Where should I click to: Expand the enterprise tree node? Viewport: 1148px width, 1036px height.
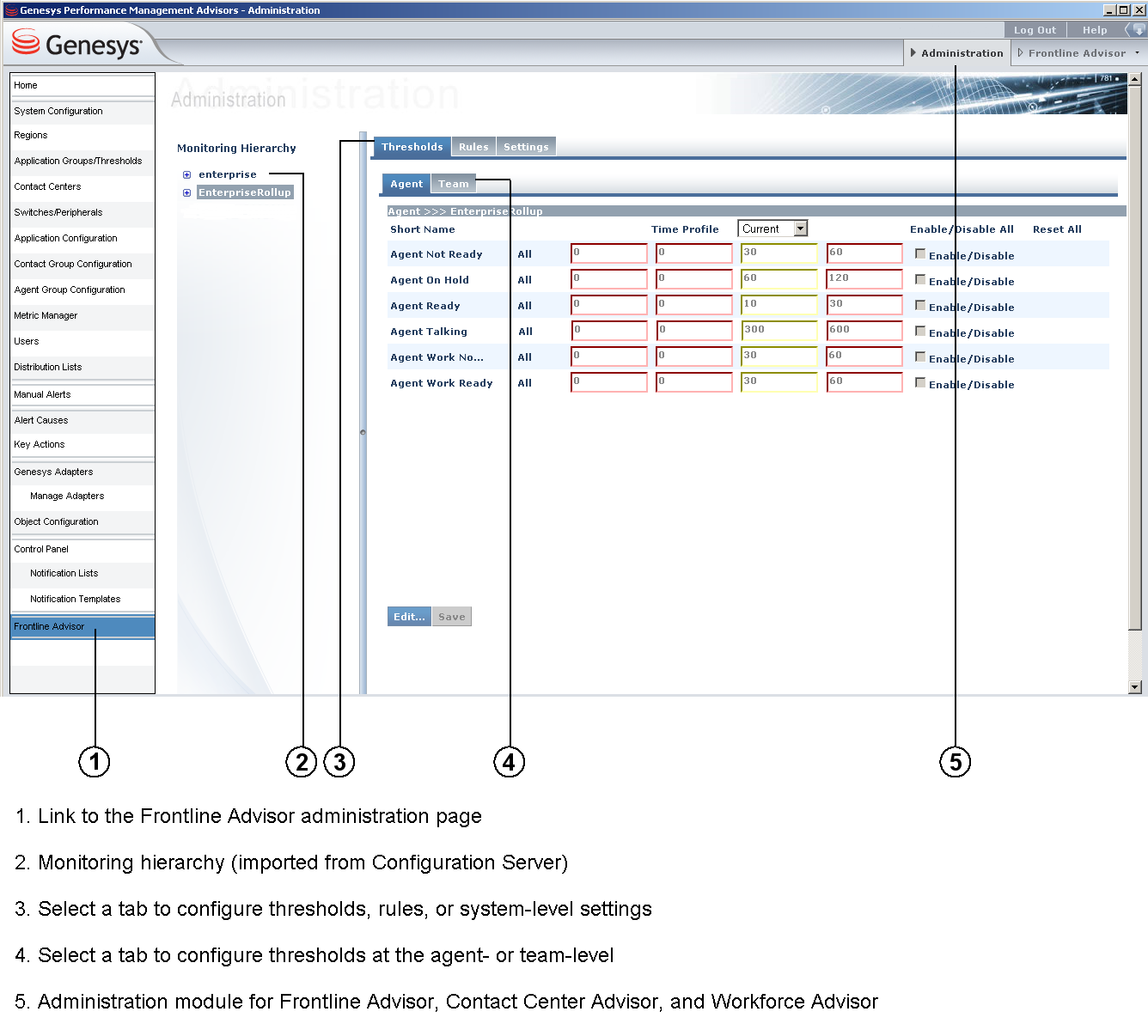click(186, 174)
